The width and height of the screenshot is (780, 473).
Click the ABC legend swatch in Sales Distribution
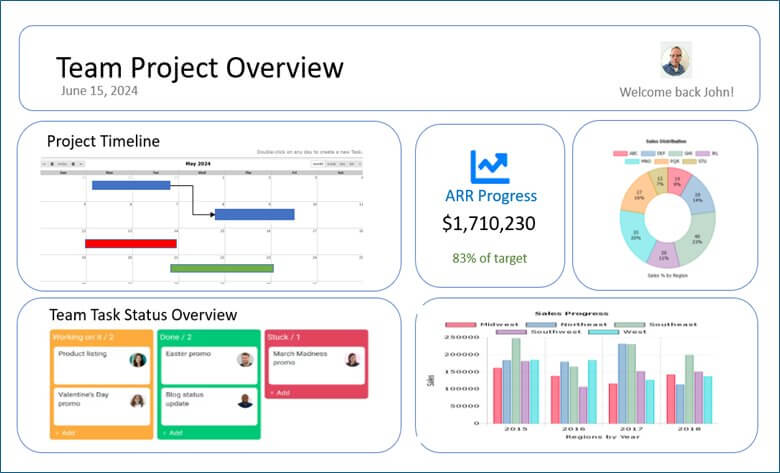click(620, 153)
